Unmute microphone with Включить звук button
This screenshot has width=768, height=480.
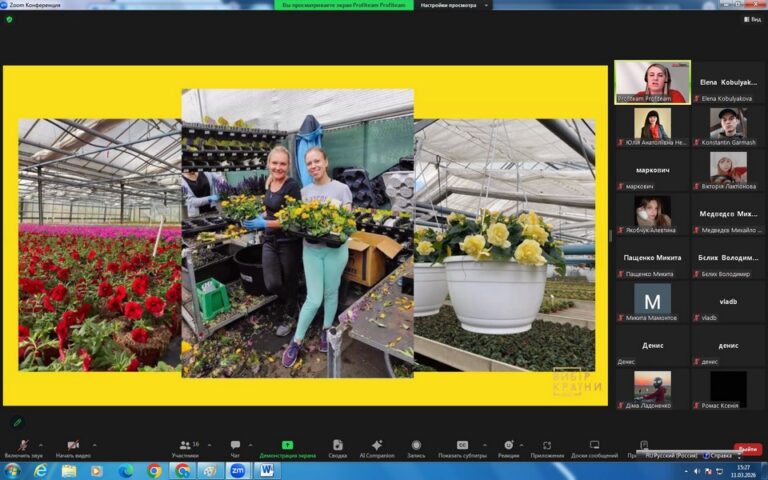[x=22, y=446]
